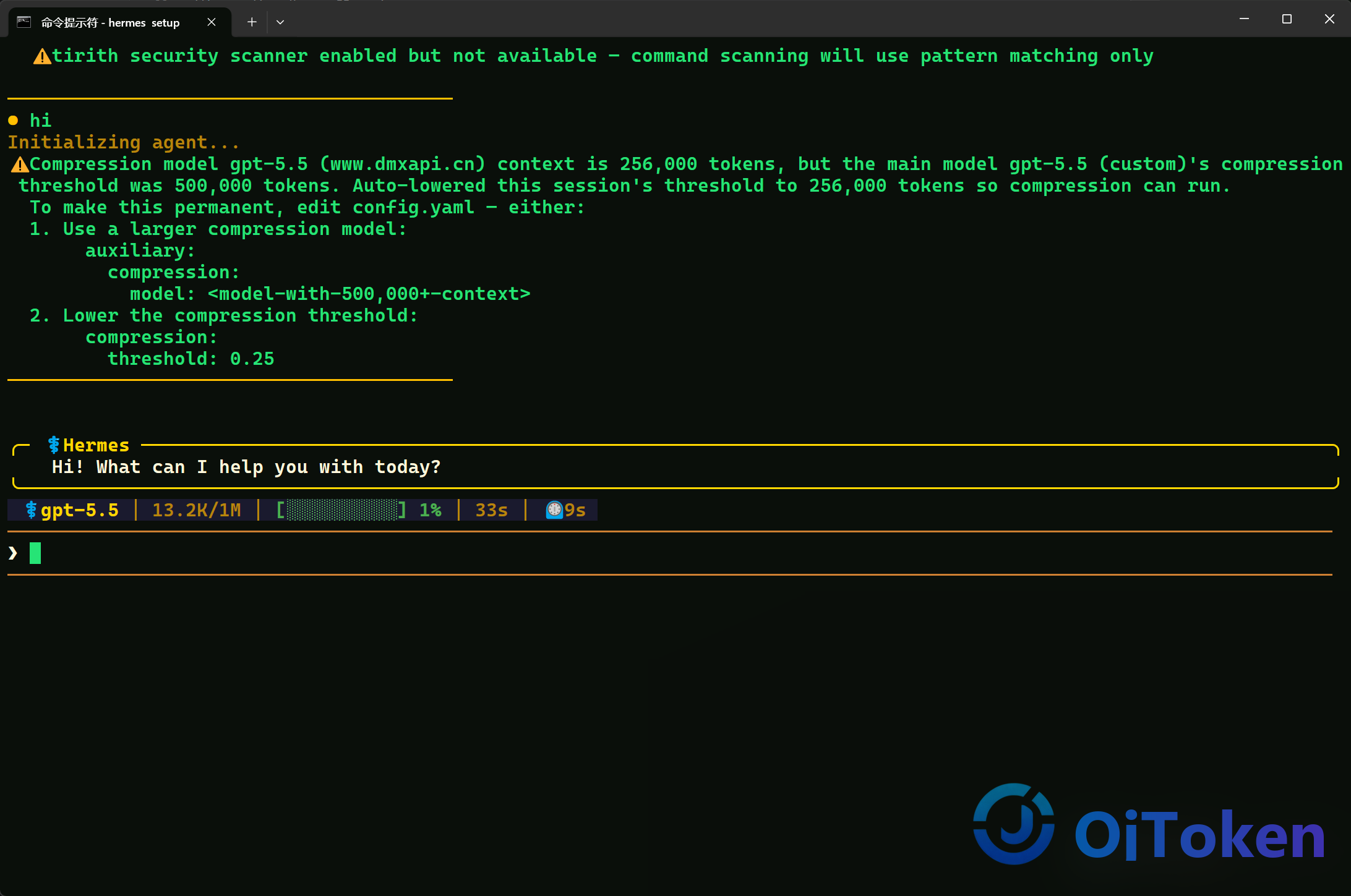This screenshot has width=1351, height=896.
Task: Click the 'Hermes' label on the response box
Action: tap(96, 445)
